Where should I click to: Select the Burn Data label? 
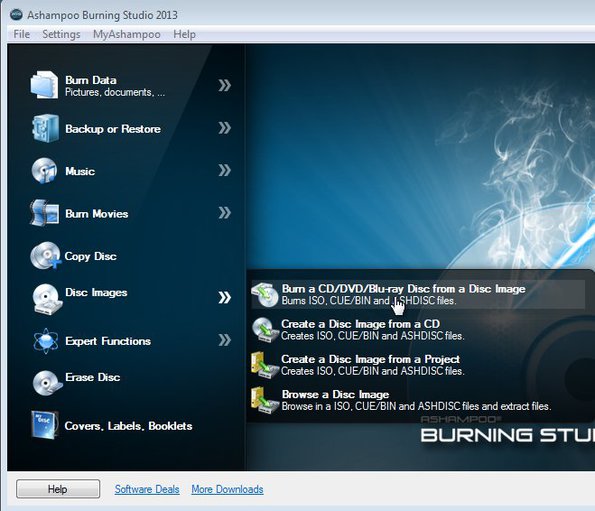tap(91, 80)
